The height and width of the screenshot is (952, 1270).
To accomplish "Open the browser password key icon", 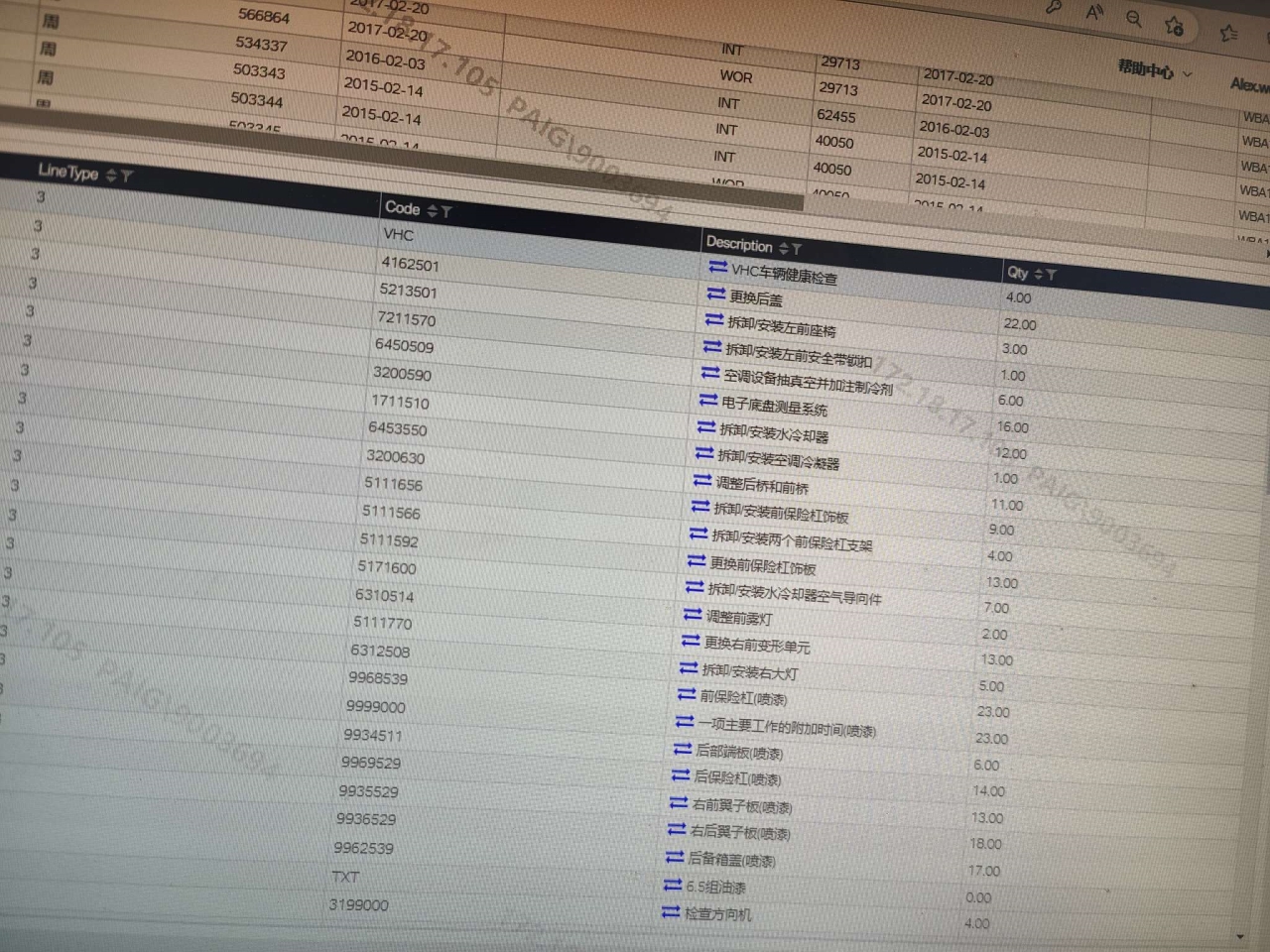I will click(x=1054, y=8).
